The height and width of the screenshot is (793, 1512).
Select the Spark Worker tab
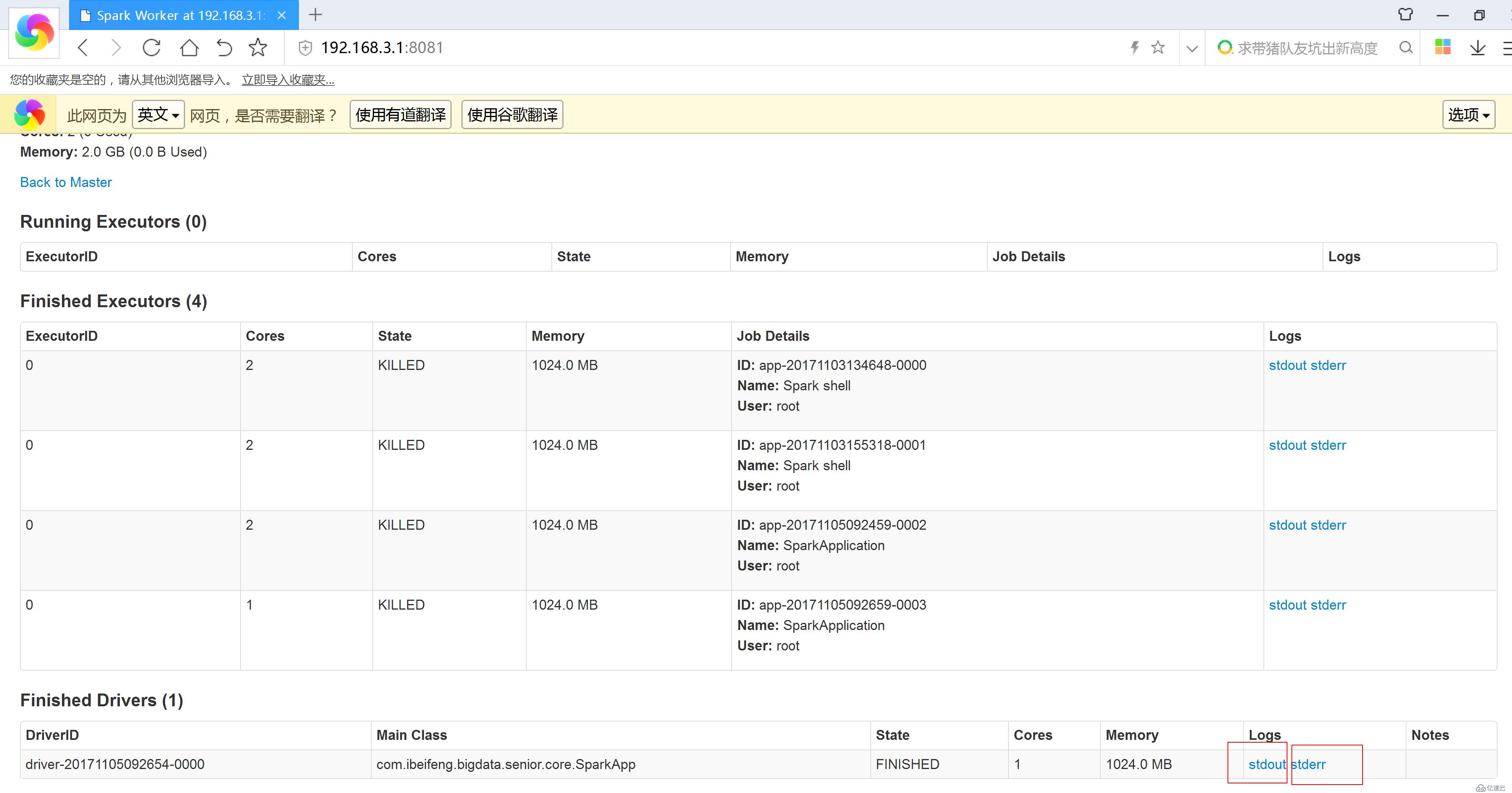[184, 15]
